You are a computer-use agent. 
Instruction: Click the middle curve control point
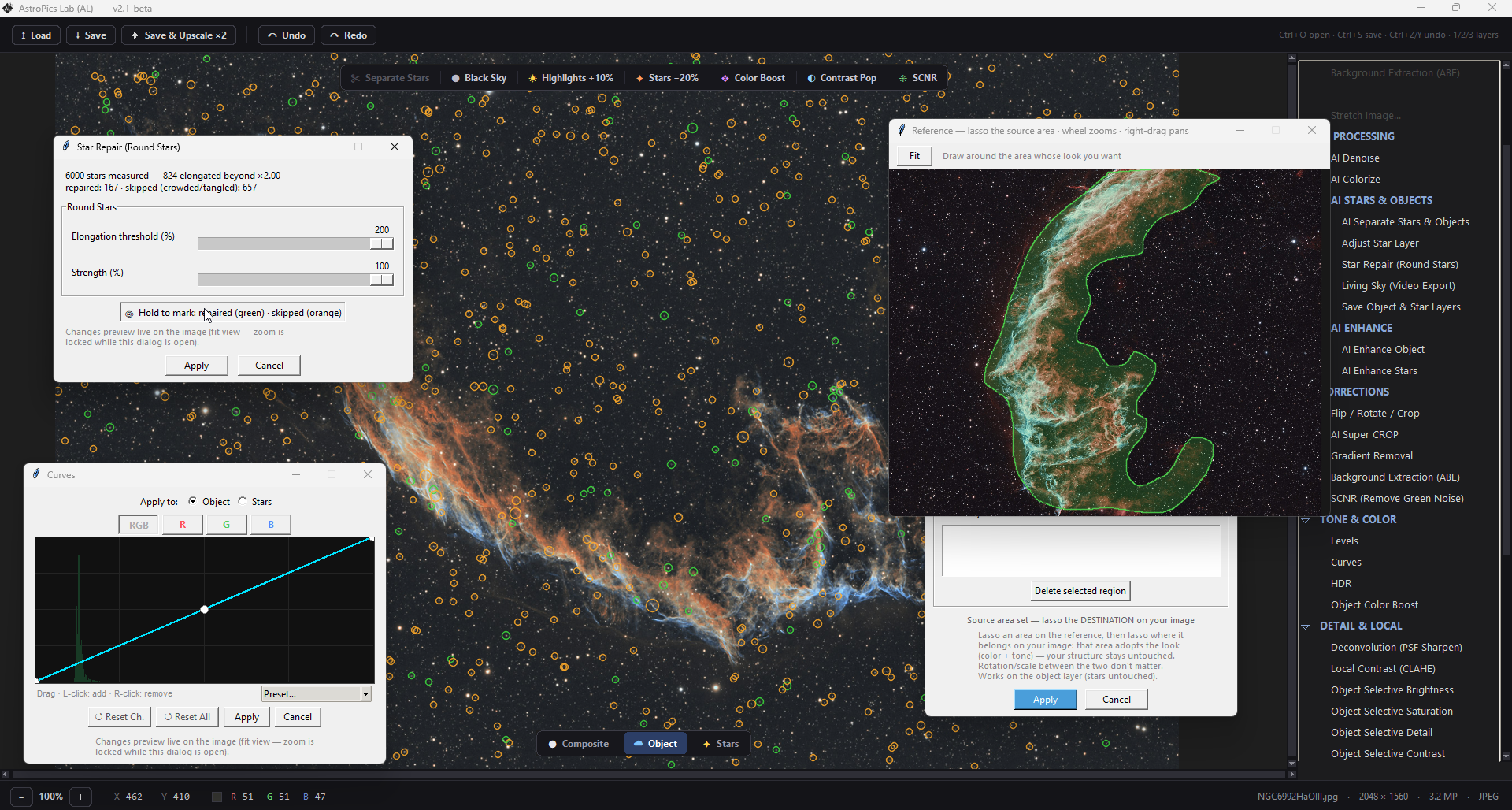click(x=205, y=609)
